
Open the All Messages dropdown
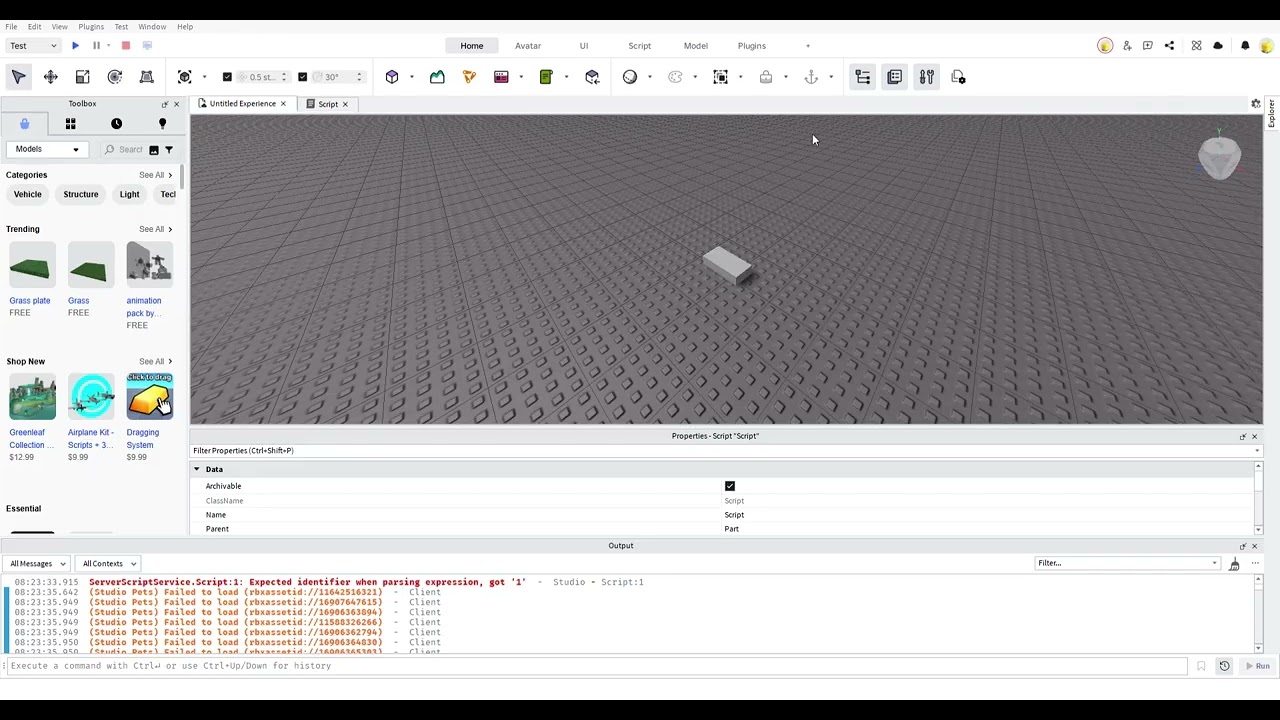[x=38, y=563]
